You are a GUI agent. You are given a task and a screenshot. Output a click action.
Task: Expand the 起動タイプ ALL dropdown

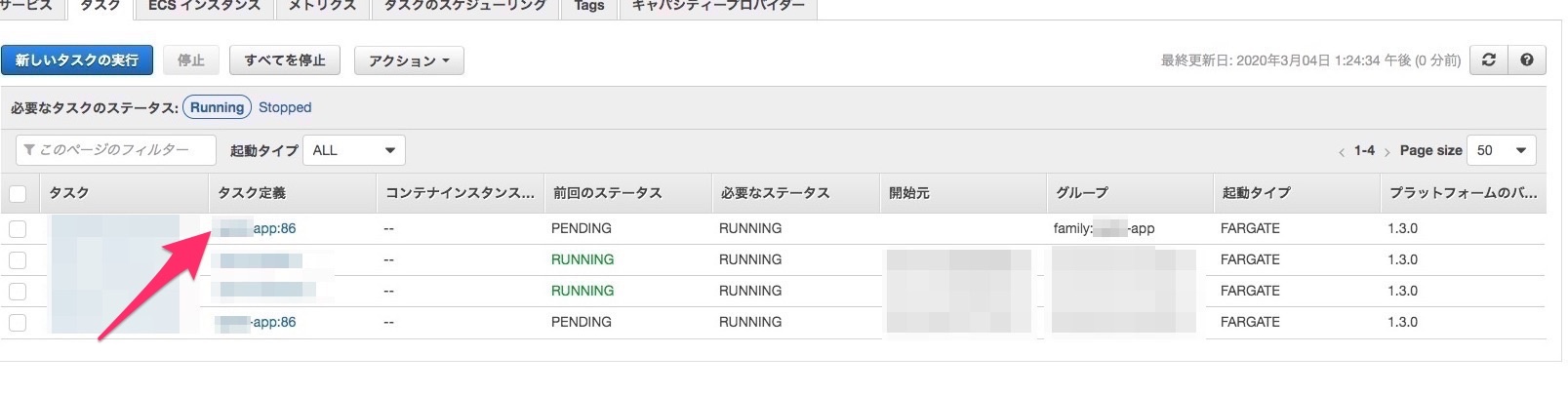click(x=354, y=150)
